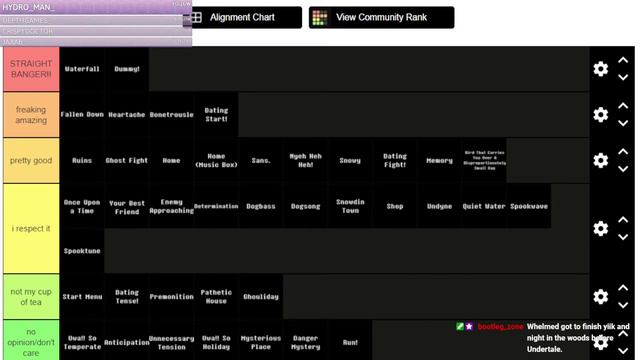Select the Start Menu tile
Screen dimensions: 640x360
click(x=82, y=297)
